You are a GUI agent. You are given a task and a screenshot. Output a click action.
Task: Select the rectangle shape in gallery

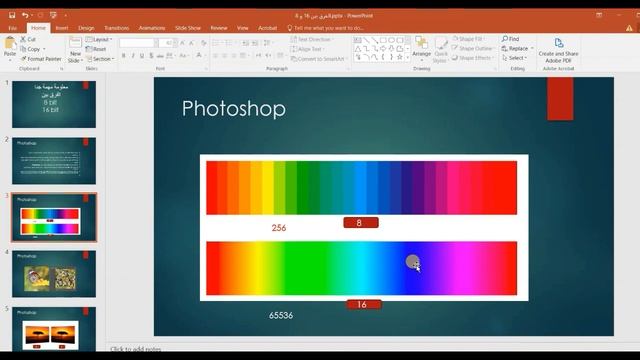pos(383,40)
